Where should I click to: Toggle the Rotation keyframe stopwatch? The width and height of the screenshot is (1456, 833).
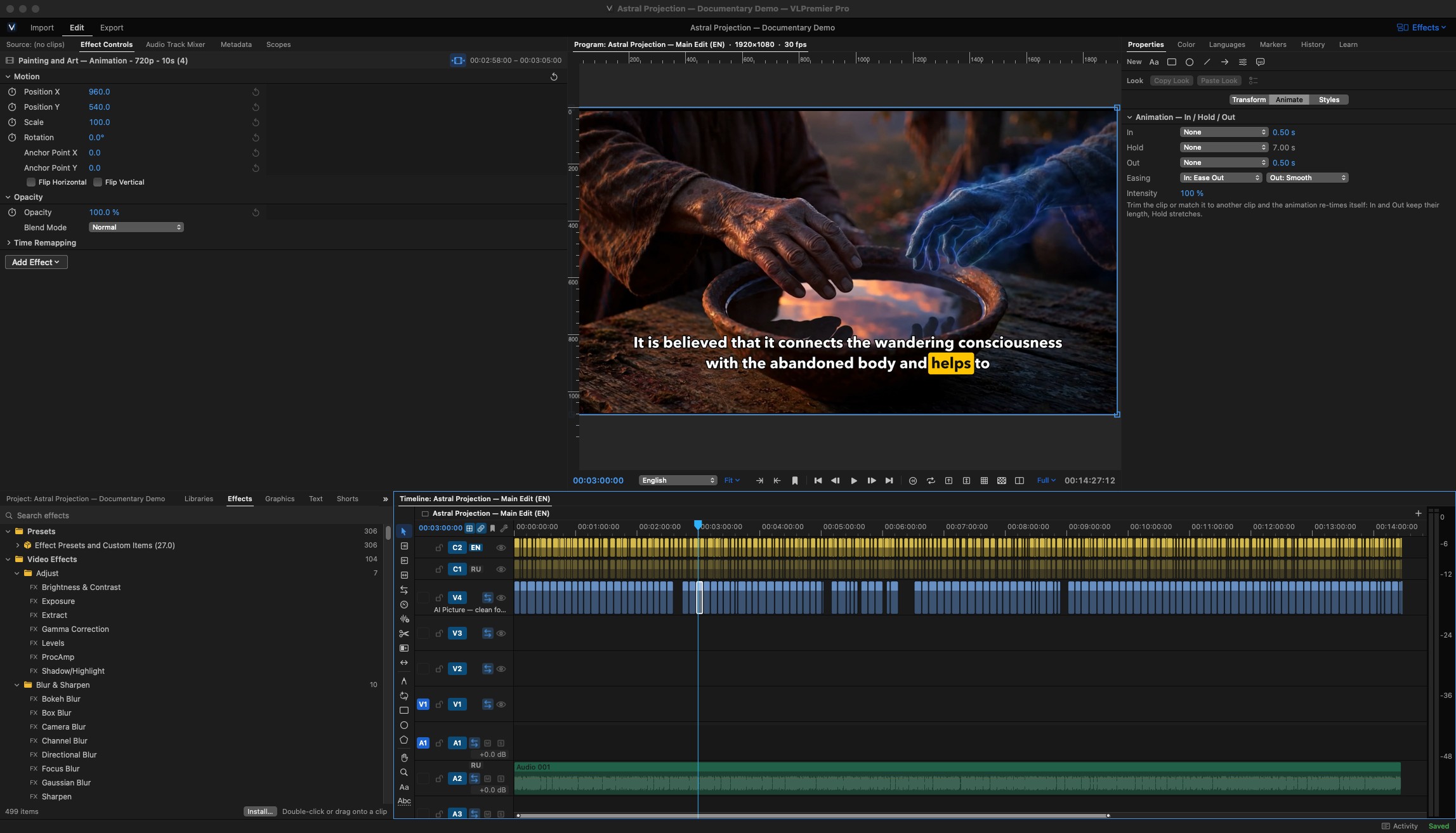pos(12,138)
